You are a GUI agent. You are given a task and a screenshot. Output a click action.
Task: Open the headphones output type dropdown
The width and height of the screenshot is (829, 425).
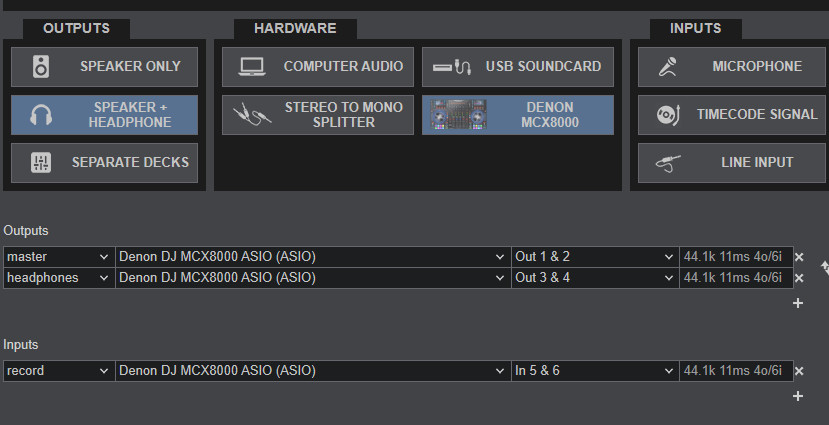click(x=58, y=278)
